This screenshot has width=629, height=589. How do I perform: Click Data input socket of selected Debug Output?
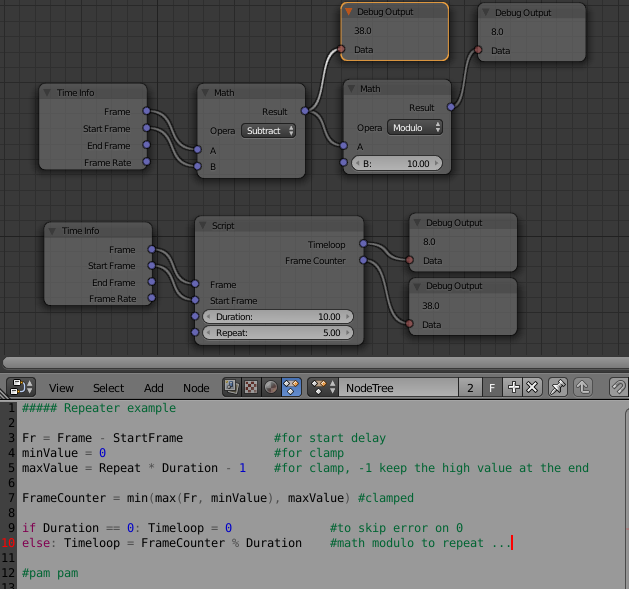pos(341,49)
